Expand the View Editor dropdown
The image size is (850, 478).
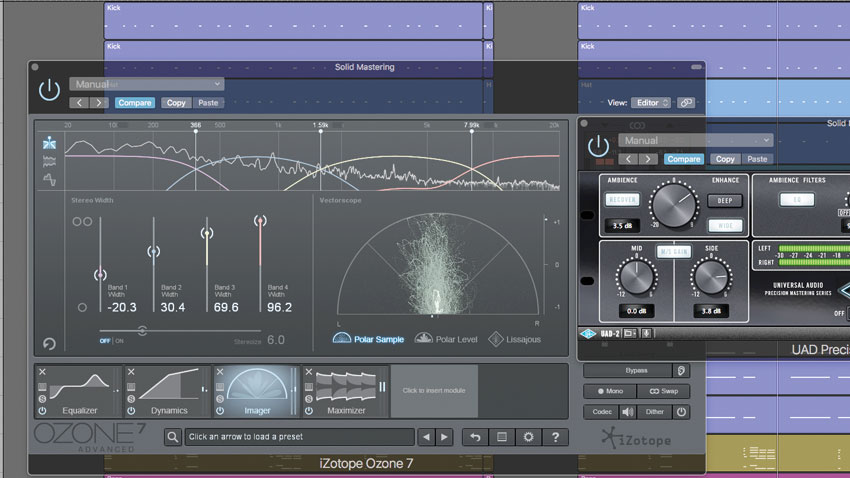point(651,102)
